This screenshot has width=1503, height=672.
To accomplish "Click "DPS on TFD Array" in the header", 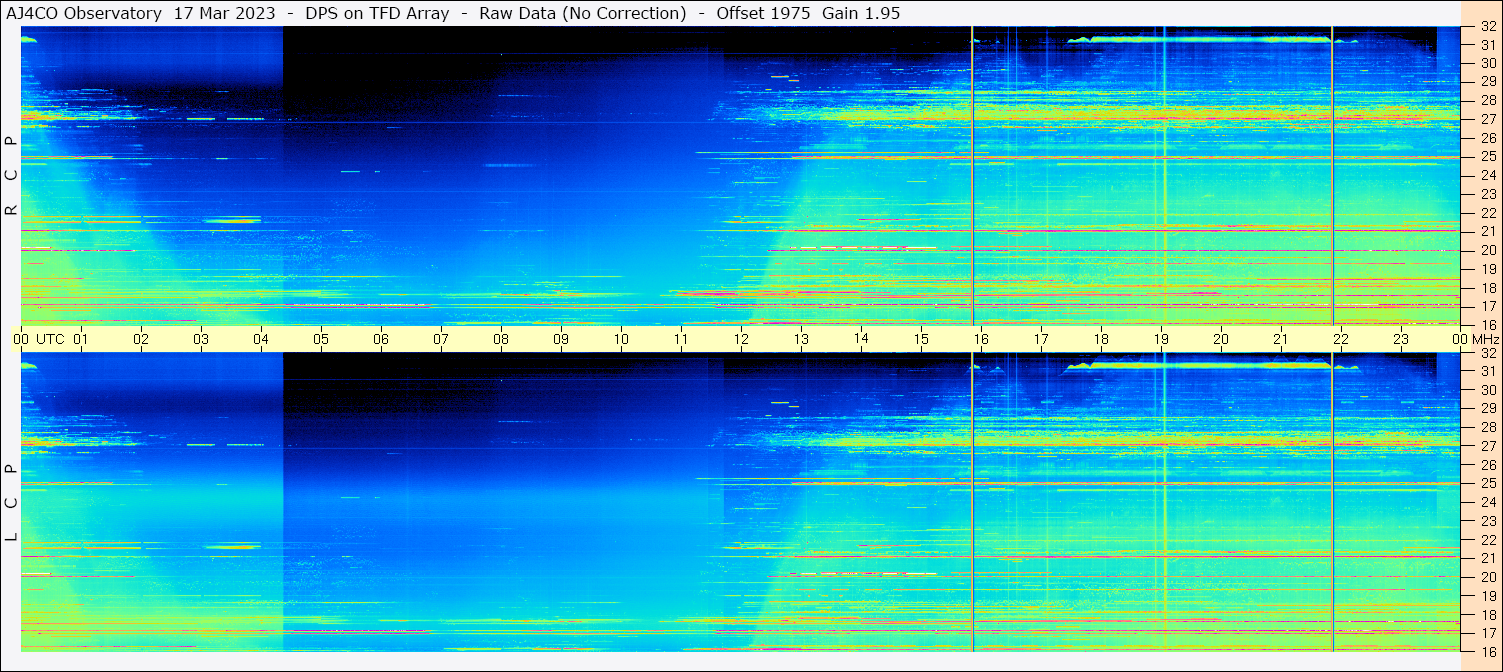I will tap(377, 13).
